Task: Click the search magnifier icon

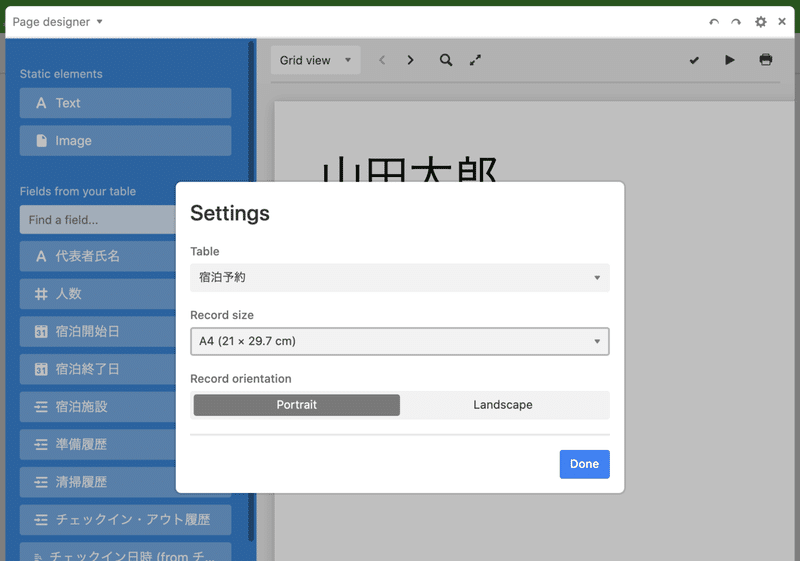Action: click(446, 60)
